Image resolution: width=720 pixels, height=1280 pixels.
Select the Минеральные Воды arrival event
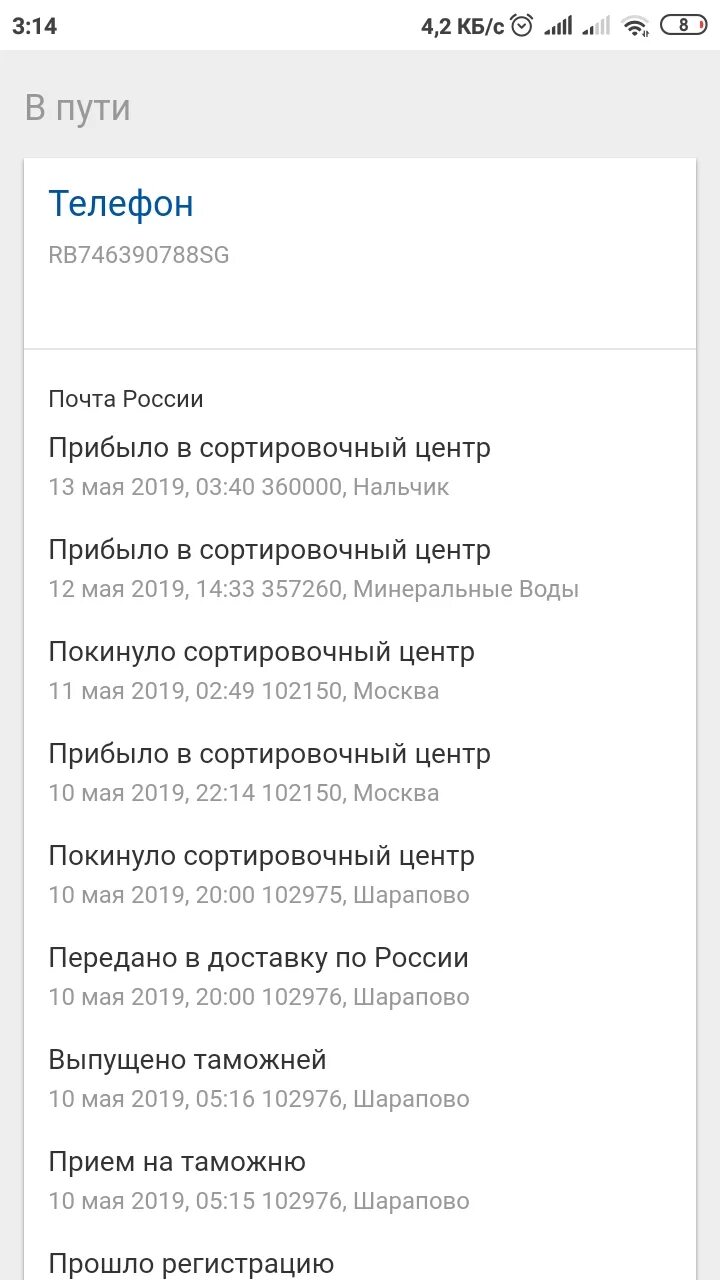(313, 569)
